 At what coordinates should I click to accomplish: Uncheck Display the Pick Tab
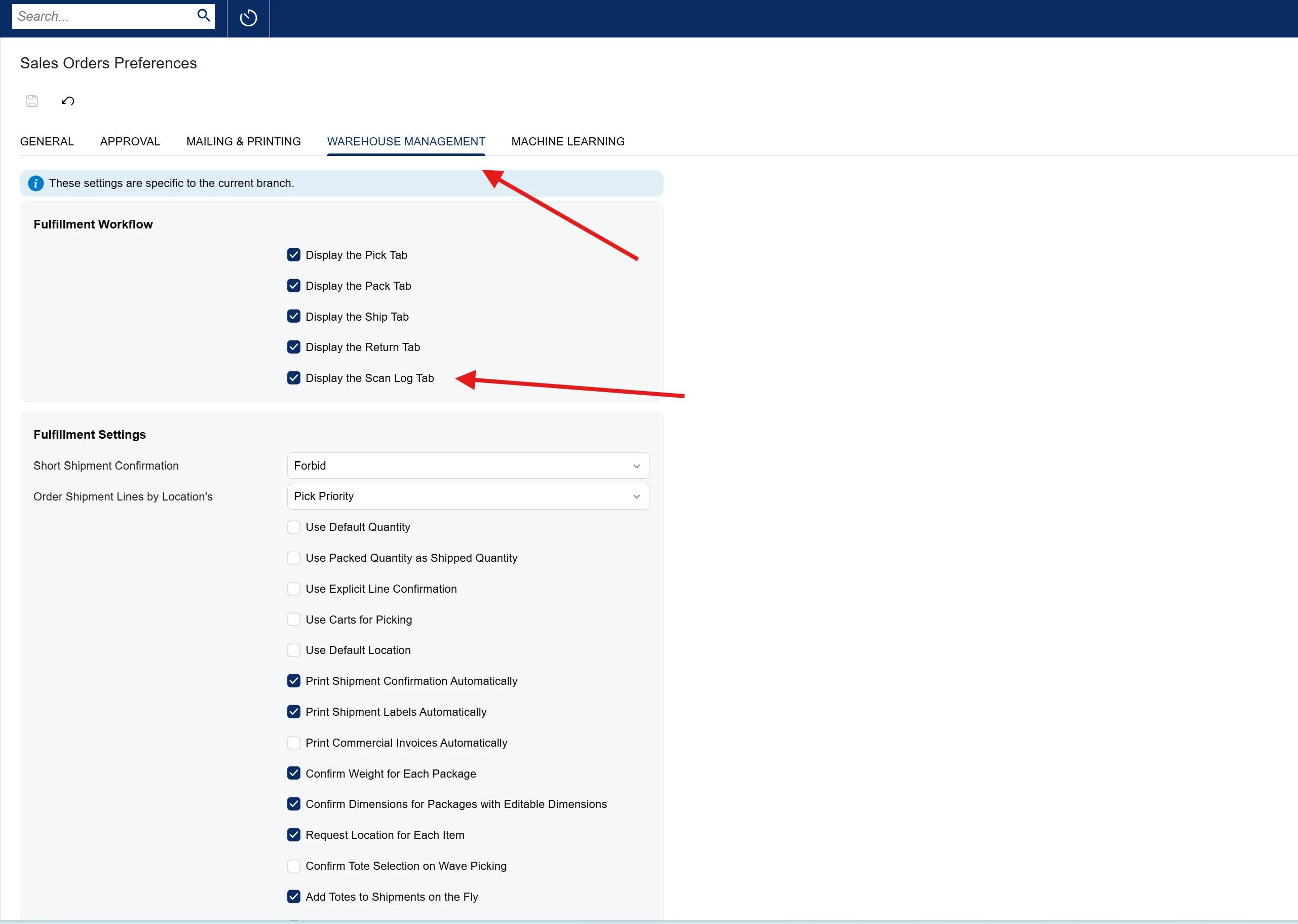[294, 255]
